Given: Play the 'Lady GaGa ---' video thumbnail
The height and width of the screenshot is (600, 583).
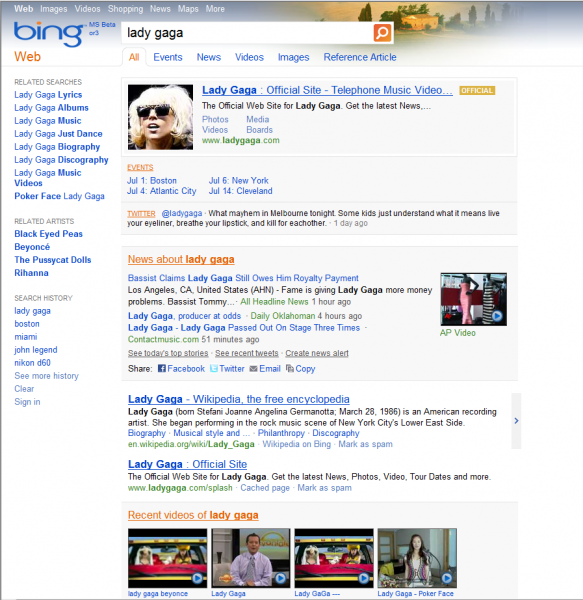Looking at the screenshot, I should point(334,558).
